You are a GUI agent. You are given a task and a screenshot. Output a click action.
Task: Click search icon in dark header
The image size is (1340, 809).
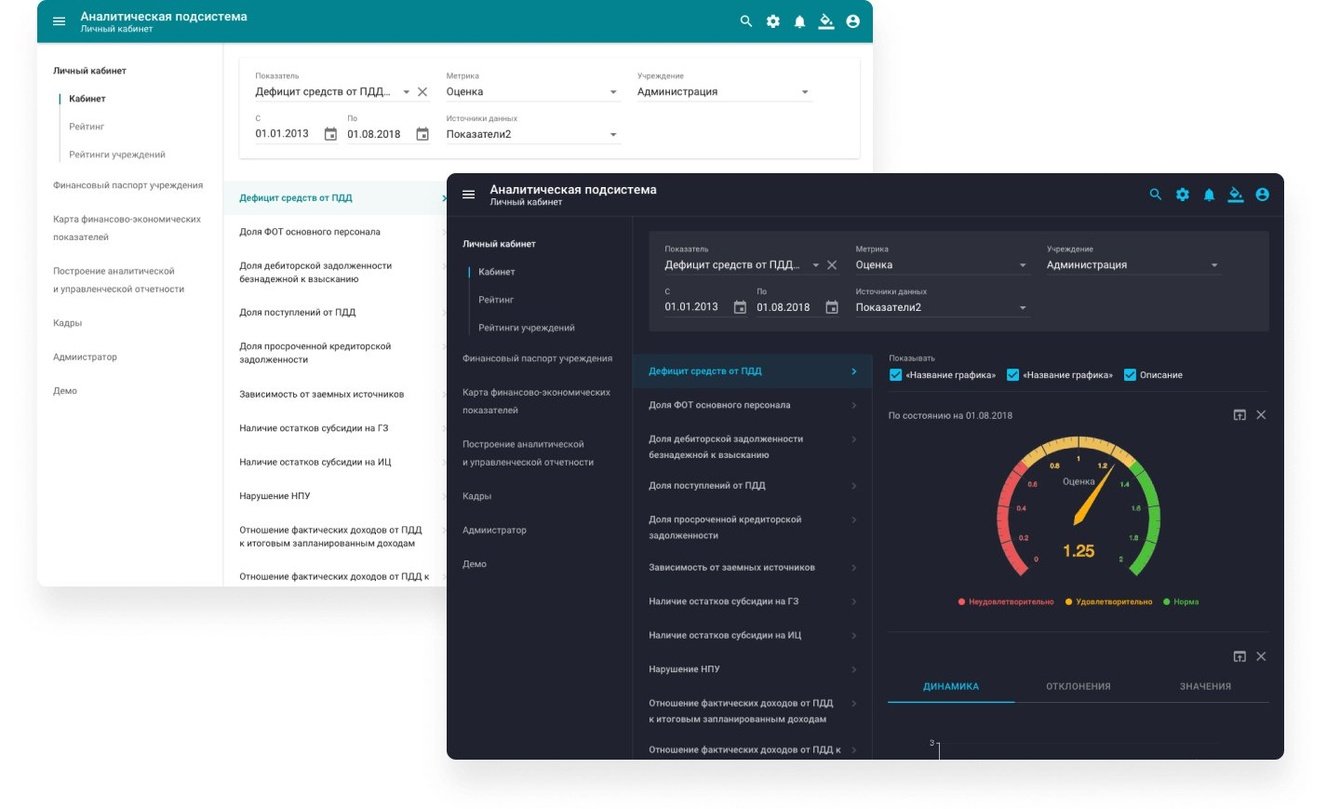click(x=1156, y=195)
